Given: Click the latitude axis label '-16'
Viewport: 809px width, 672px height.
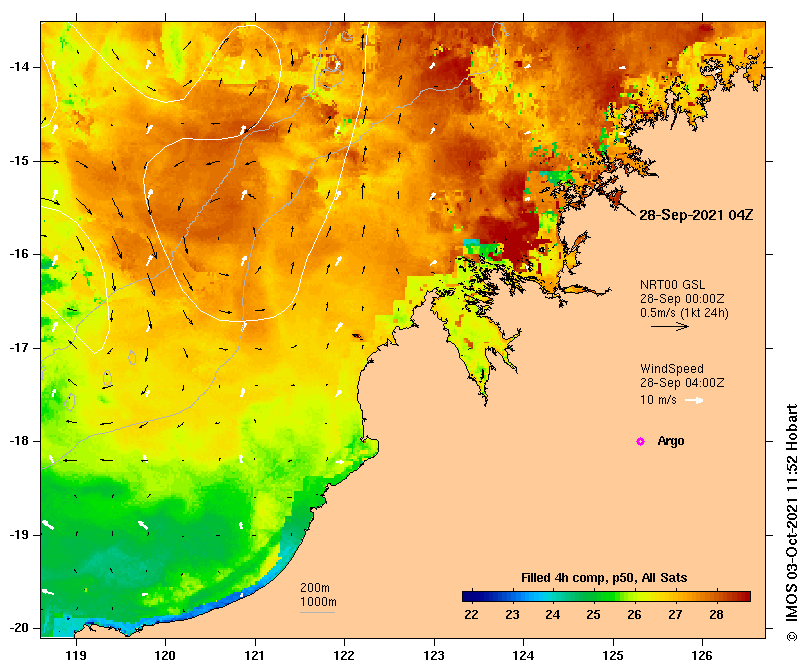Looking at the screenshot, I should pyautogui.click(x=19, y=254).
